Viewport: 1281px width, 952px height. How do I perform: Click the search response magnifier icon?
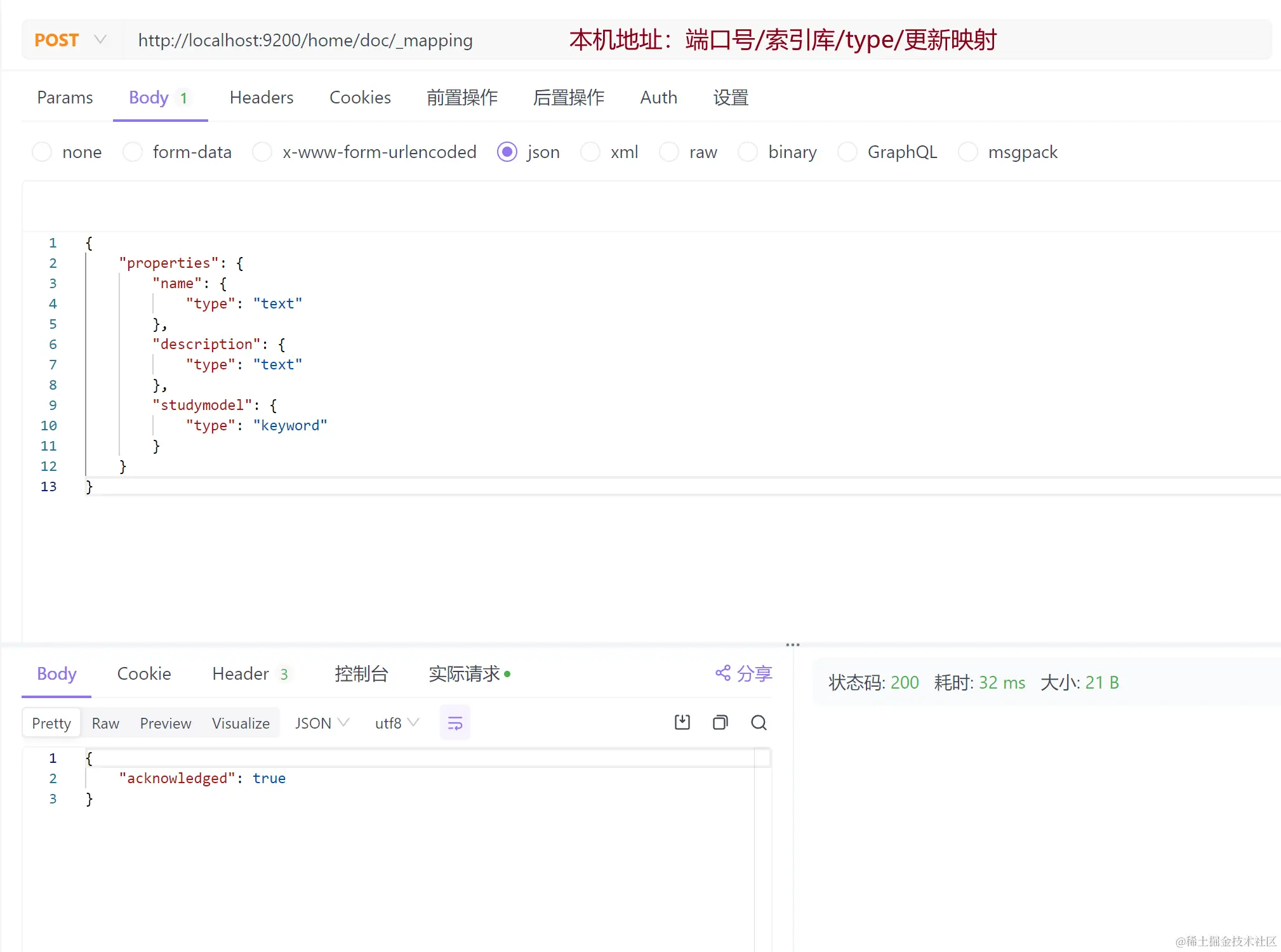point(759,722)
